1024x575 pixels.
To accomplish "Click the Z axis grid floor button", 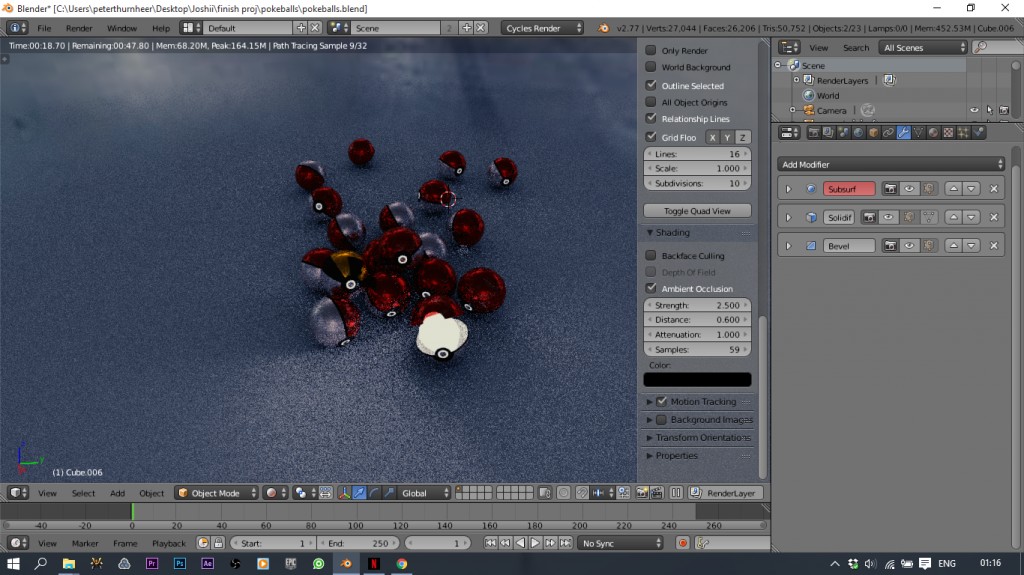I will (743, 138).
